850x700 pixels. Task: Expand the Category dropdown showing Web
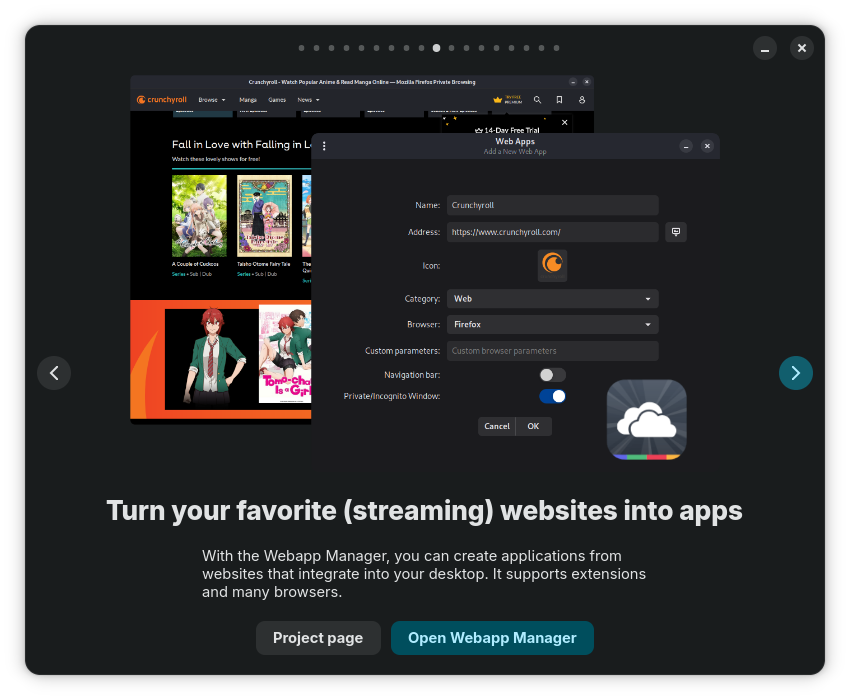(552, 299)
